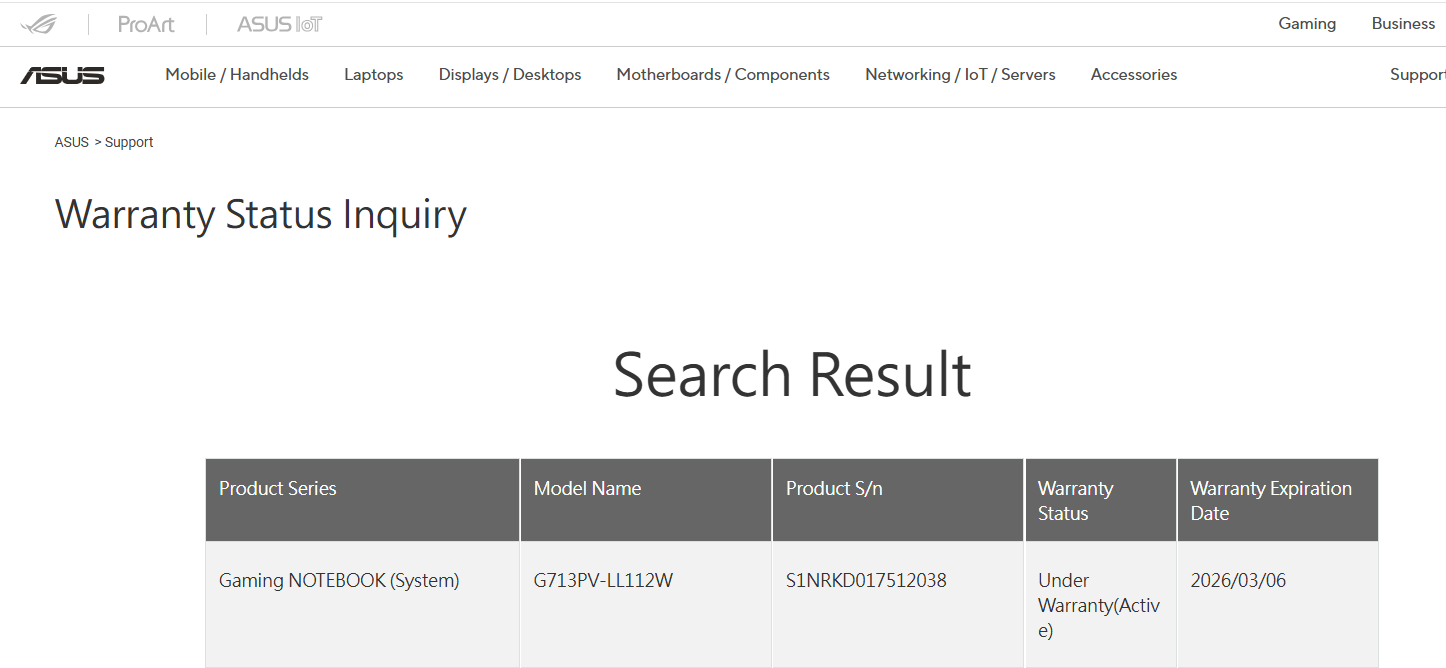Open Motherboards / Components menu
This screenshot has width=1446, height=668.
click(723, 75)
